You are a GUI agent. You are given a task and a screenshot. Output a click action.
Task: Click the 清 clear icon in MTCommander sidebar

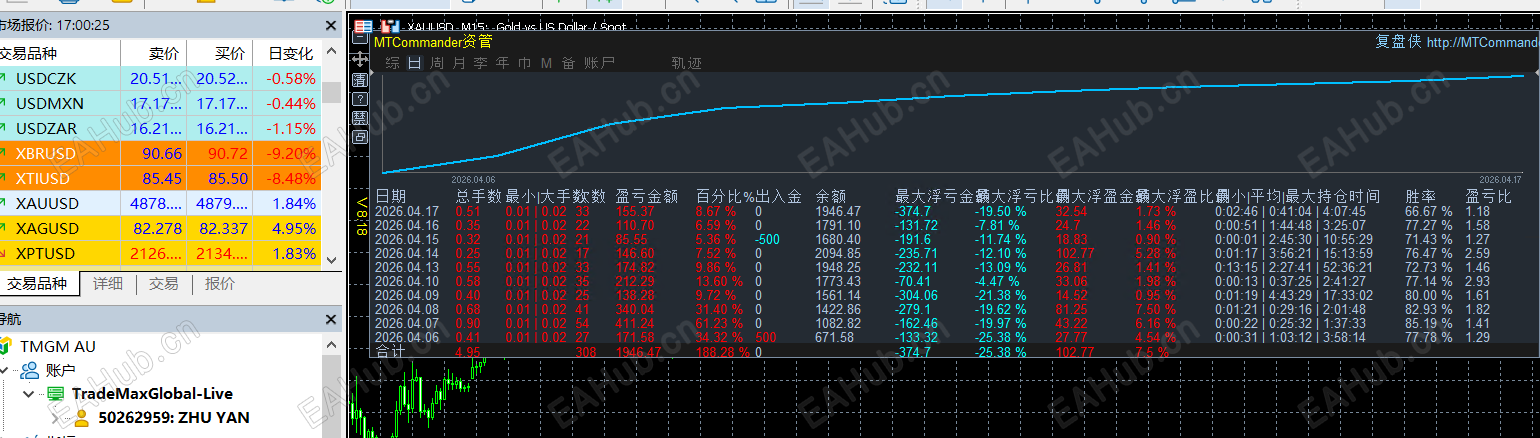(360, 80)
